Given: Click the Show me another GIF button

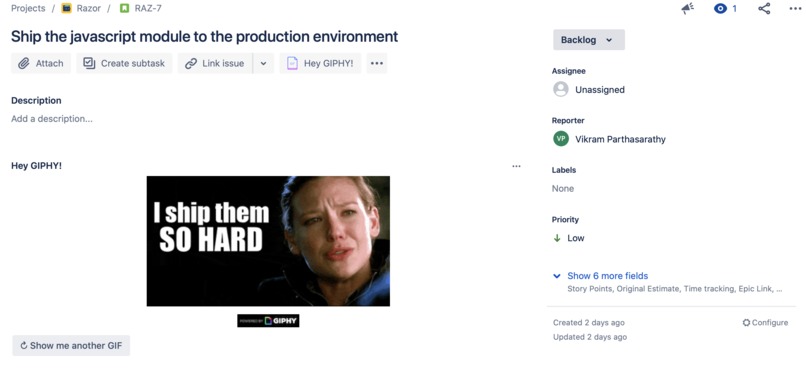Looking at the screenshot, I should [x=71, y=345].
